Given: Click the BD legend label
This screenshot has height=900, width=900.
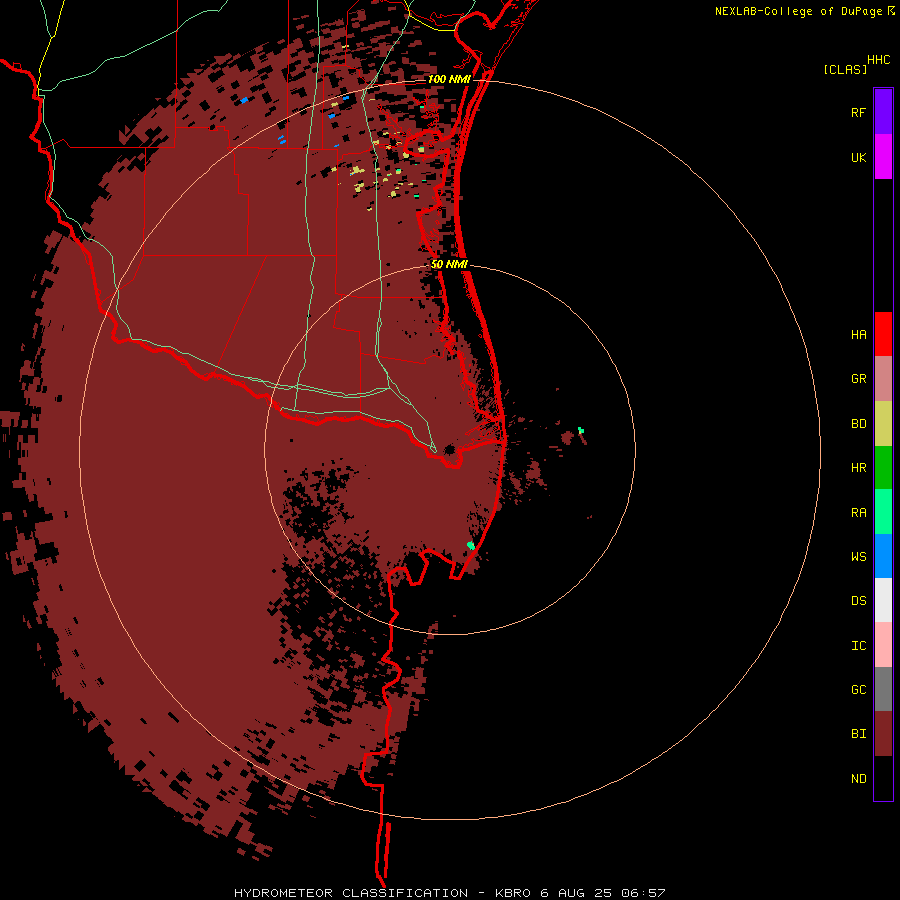Looking at the screenshot, I should 858,424.
